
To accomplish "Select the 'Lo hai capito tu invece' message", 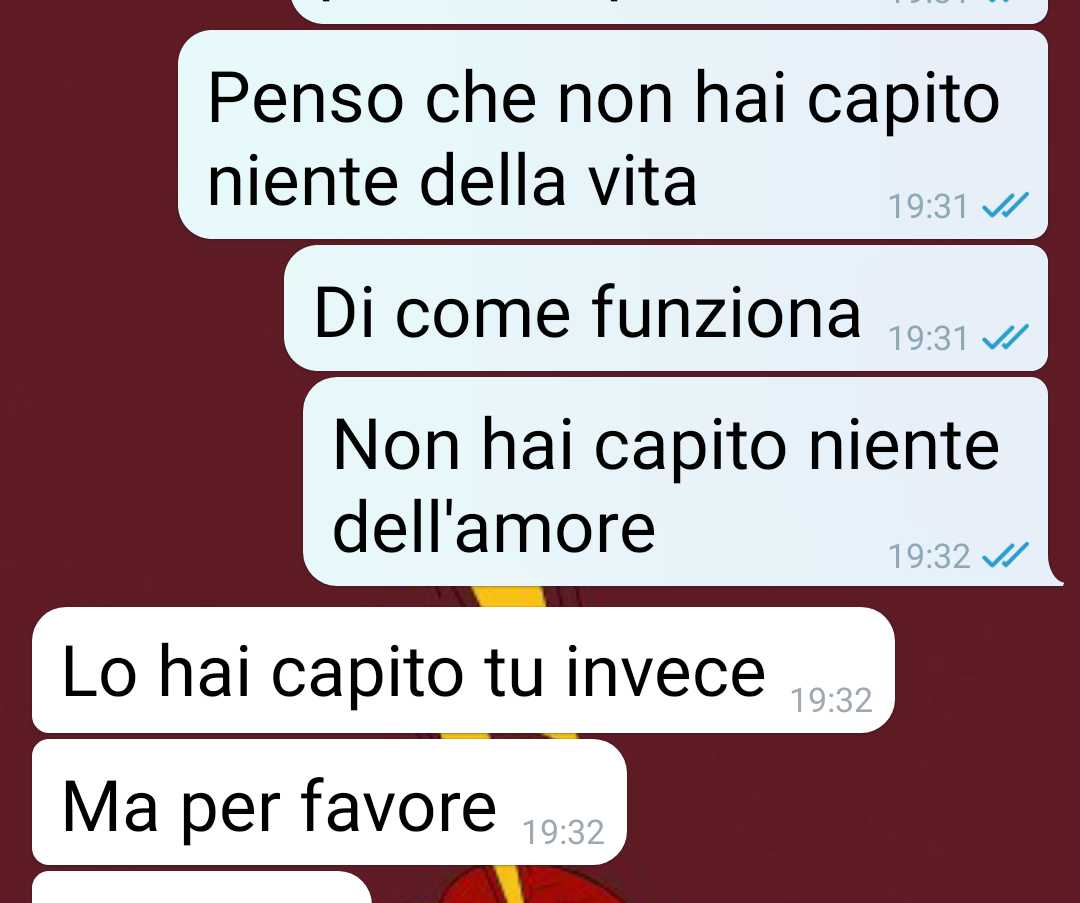I will [x=463, y=670].
